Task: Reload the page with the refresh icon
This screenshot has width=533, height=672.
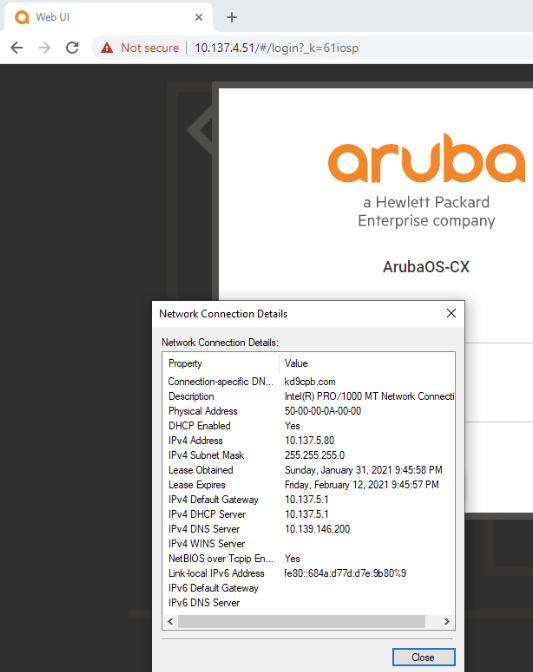Action: pos(72,47)
